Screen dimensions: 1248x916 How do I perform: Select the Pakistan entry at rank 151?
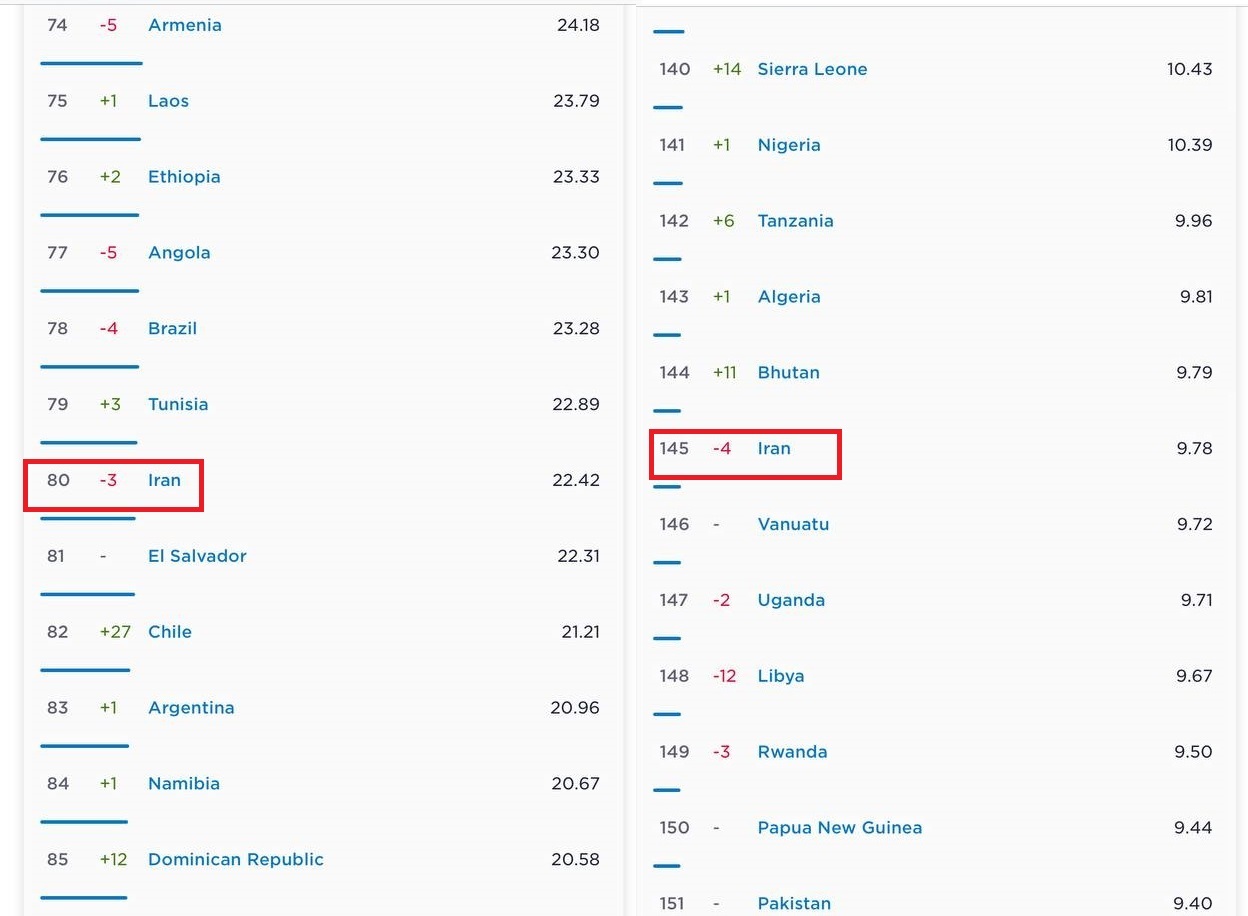[x=794, y=904]
